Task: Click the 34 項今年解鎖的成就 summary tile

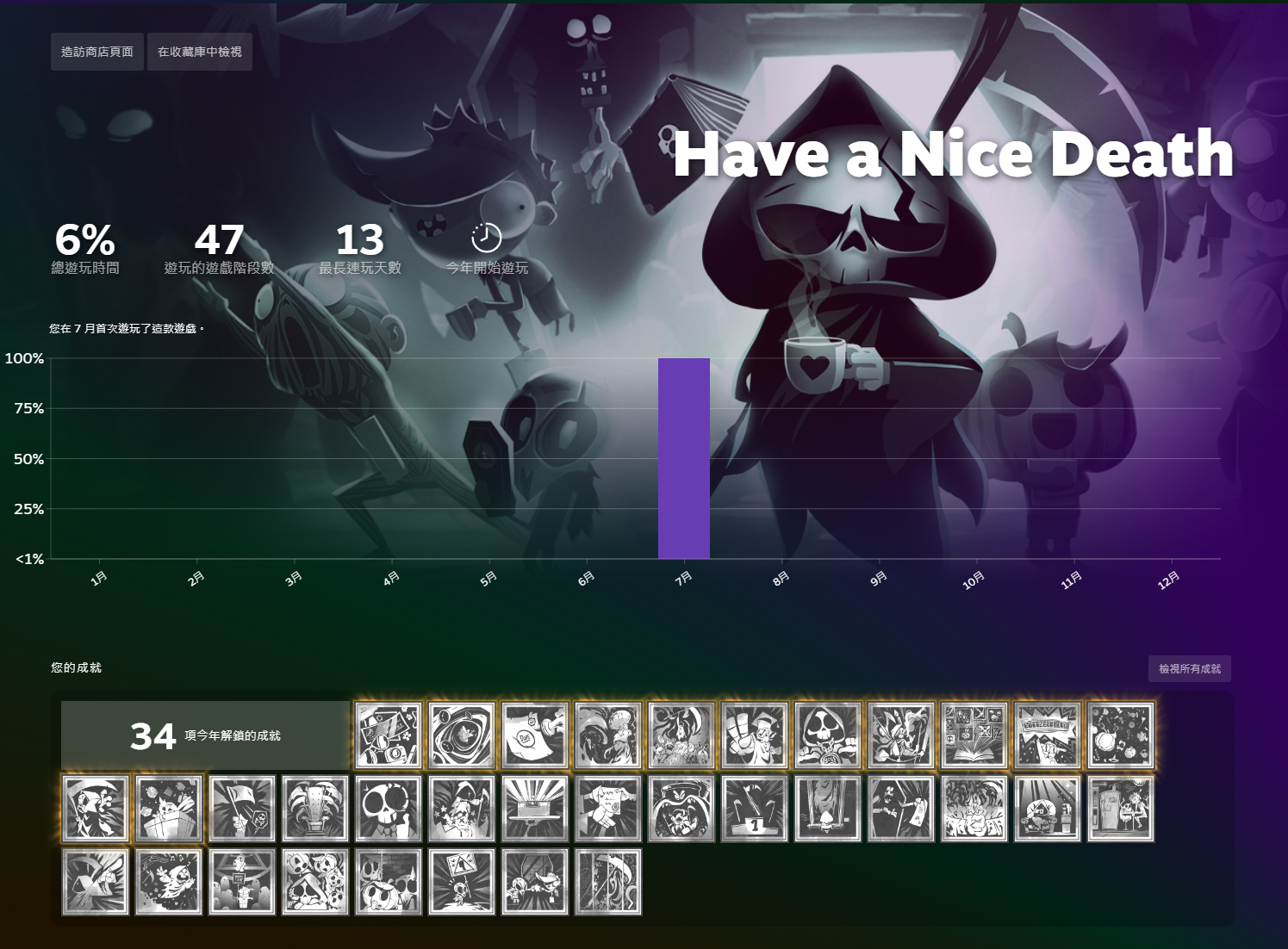Action: coord(205,735)
